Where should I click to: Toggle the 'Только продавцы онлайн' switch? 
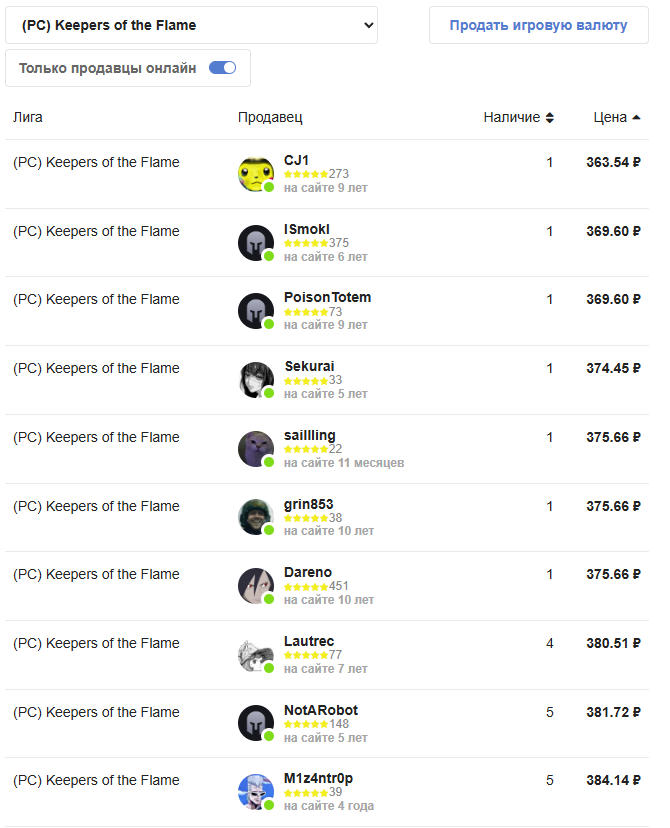pyautogui.click(x=222, y=68)
